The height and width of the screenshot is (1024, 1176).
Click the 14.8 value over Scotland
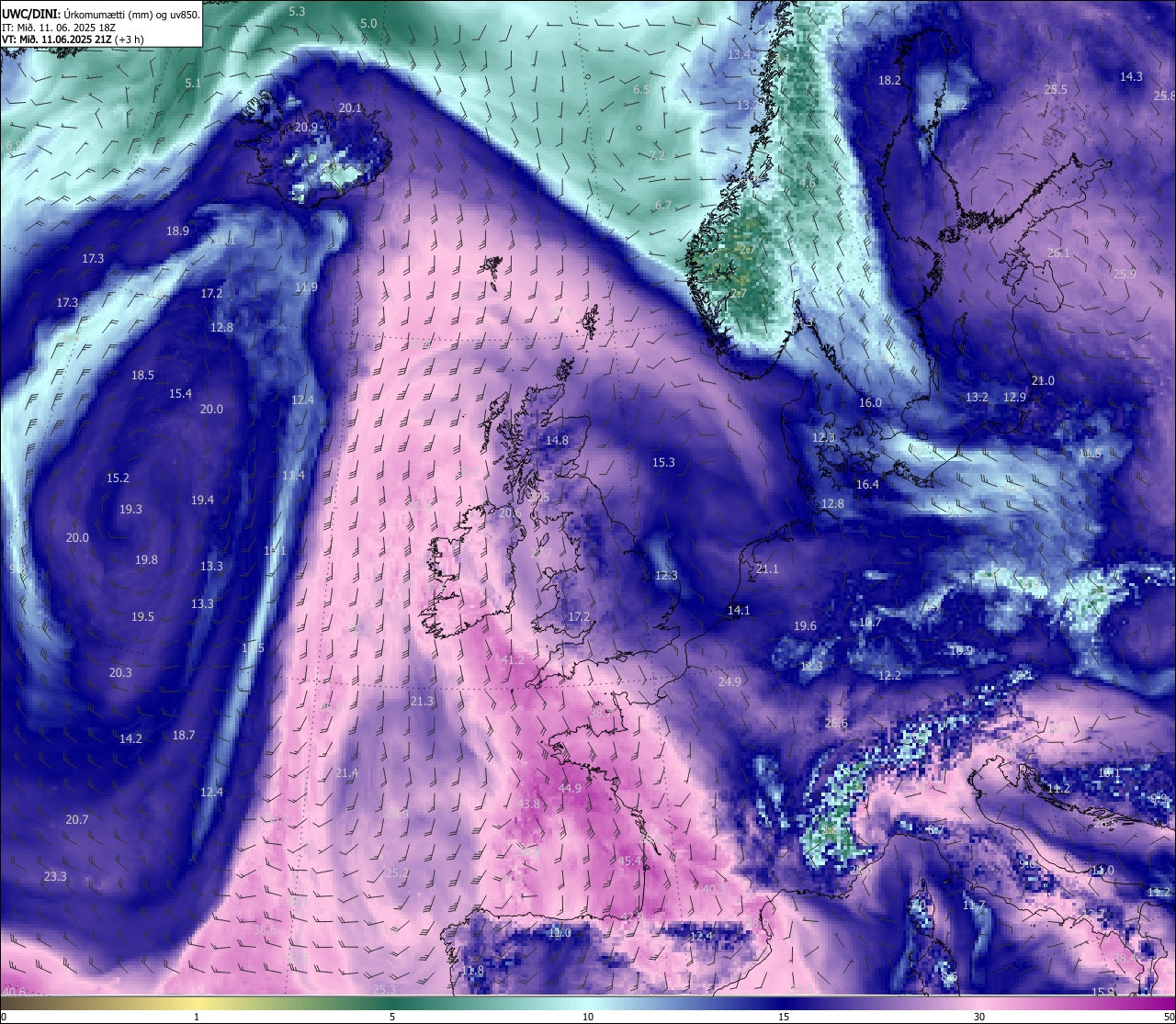pyautogui.click(x=557, y=440)
